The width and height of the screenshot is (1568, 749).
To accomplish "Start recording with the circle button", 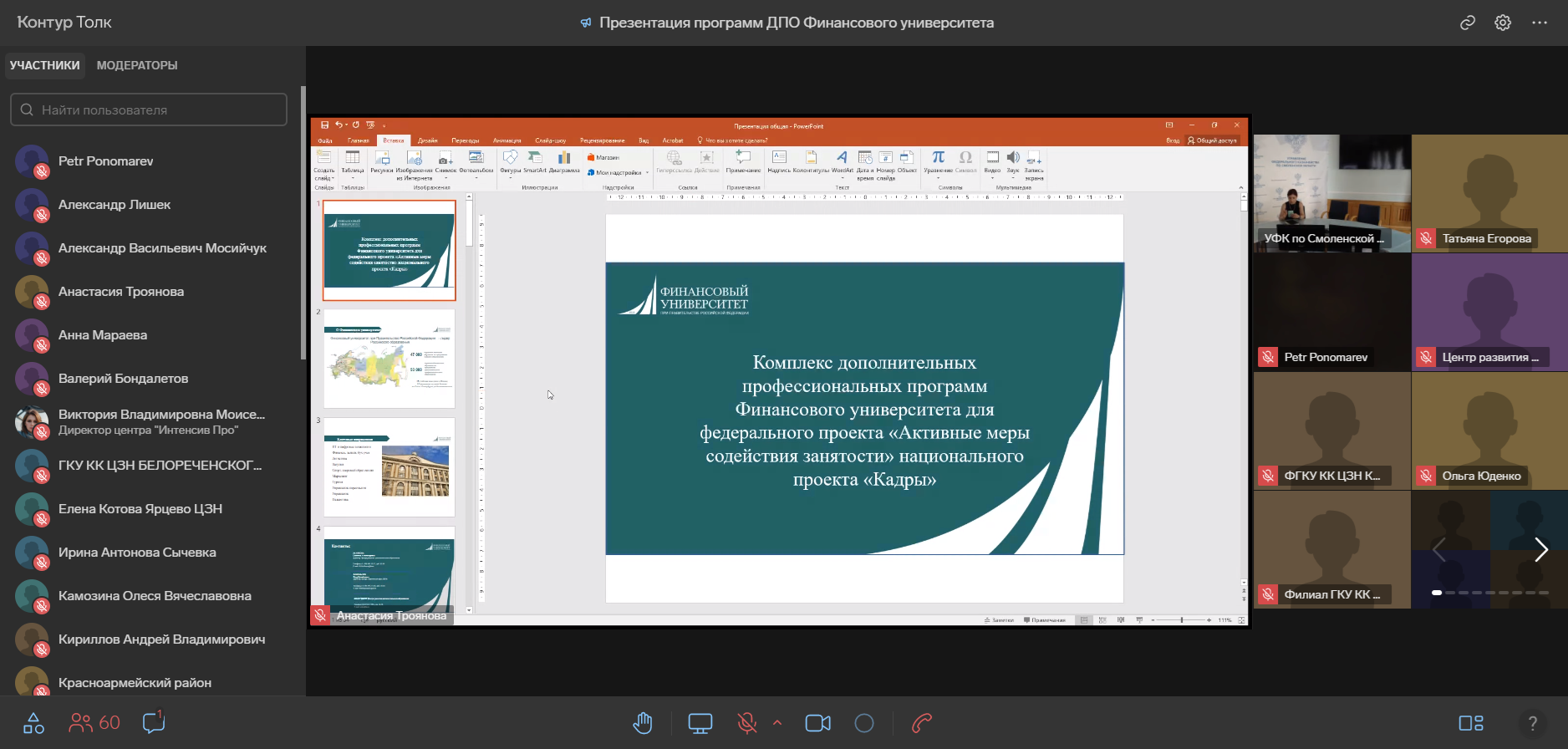I will click(864, 723).
